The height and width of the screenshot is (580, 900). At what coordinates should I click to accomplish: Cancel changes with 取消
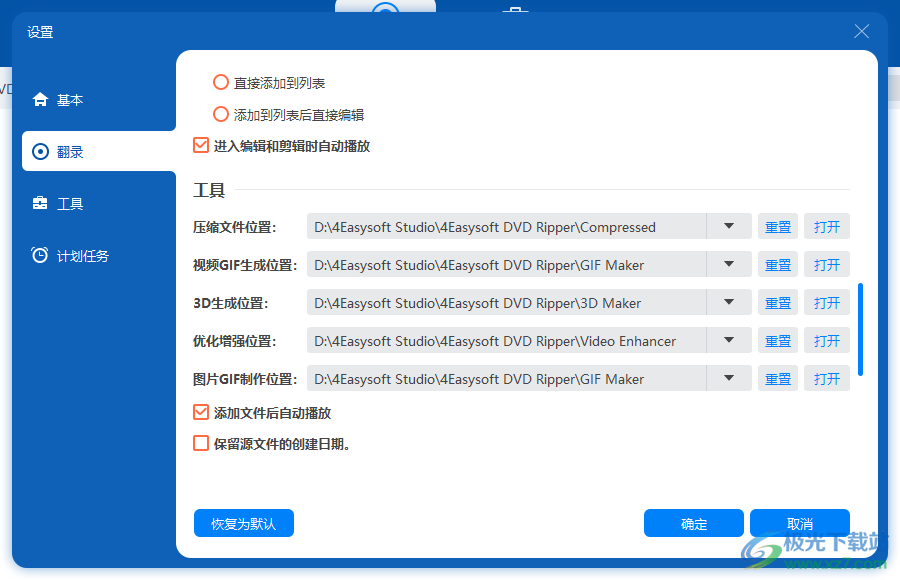click(800, 523)
